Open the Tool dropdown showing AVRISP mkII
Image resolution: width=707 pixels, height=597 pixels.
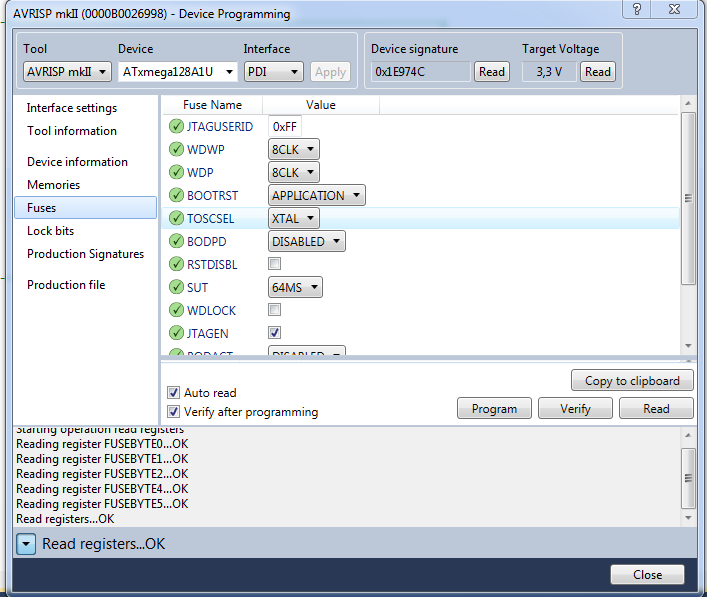(x=67, y=72)
